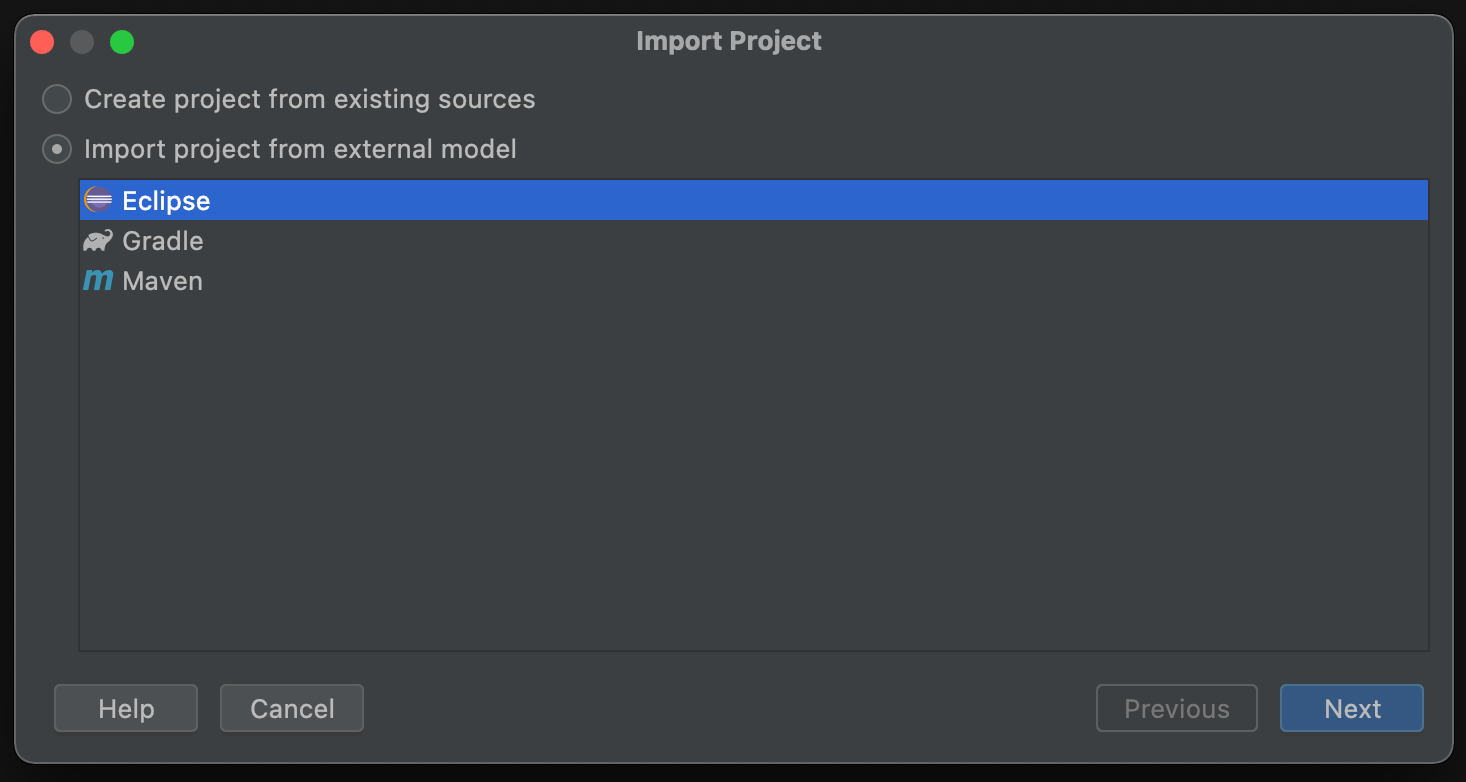
Task: Close the dialog with the red button
Action: pos(42,42)
